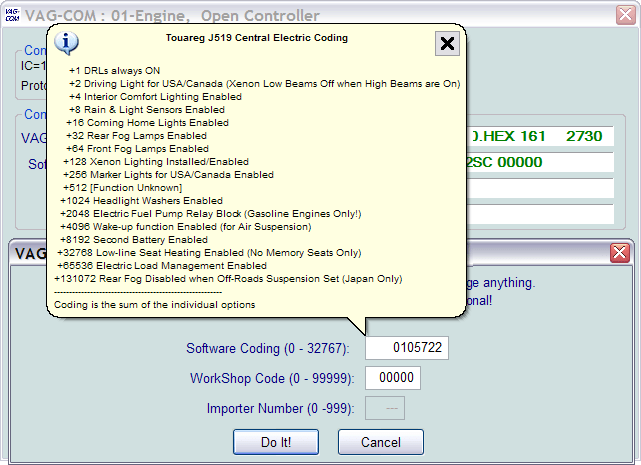
Task: Click '+1 DRLs always ON' line
Action: pyautogui.click(x=114, y=71)
